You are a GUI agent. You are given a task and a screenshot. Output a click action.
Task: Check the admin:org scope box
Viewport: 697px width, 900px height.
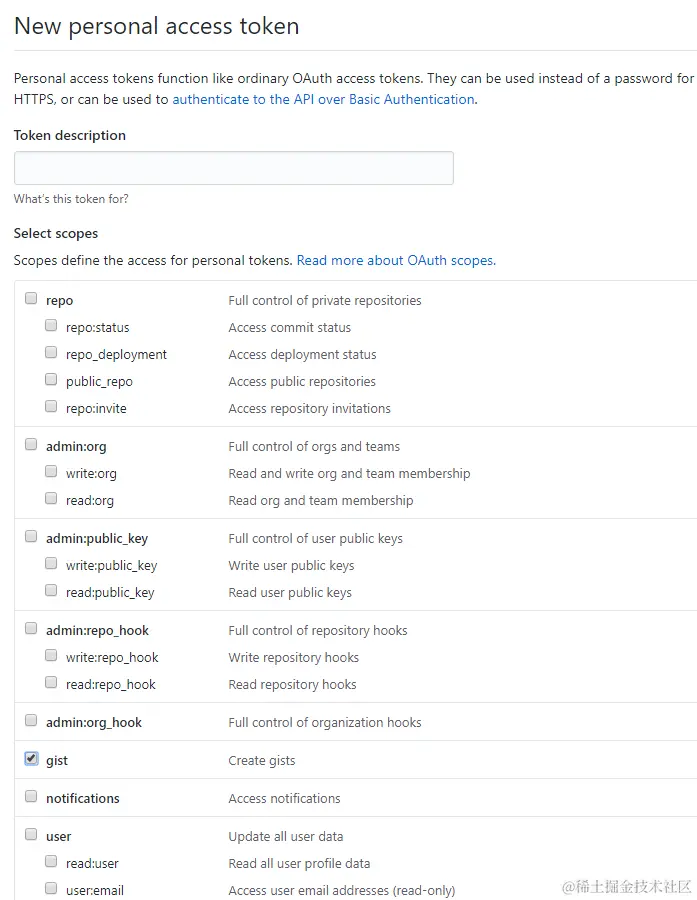point(31,444)
